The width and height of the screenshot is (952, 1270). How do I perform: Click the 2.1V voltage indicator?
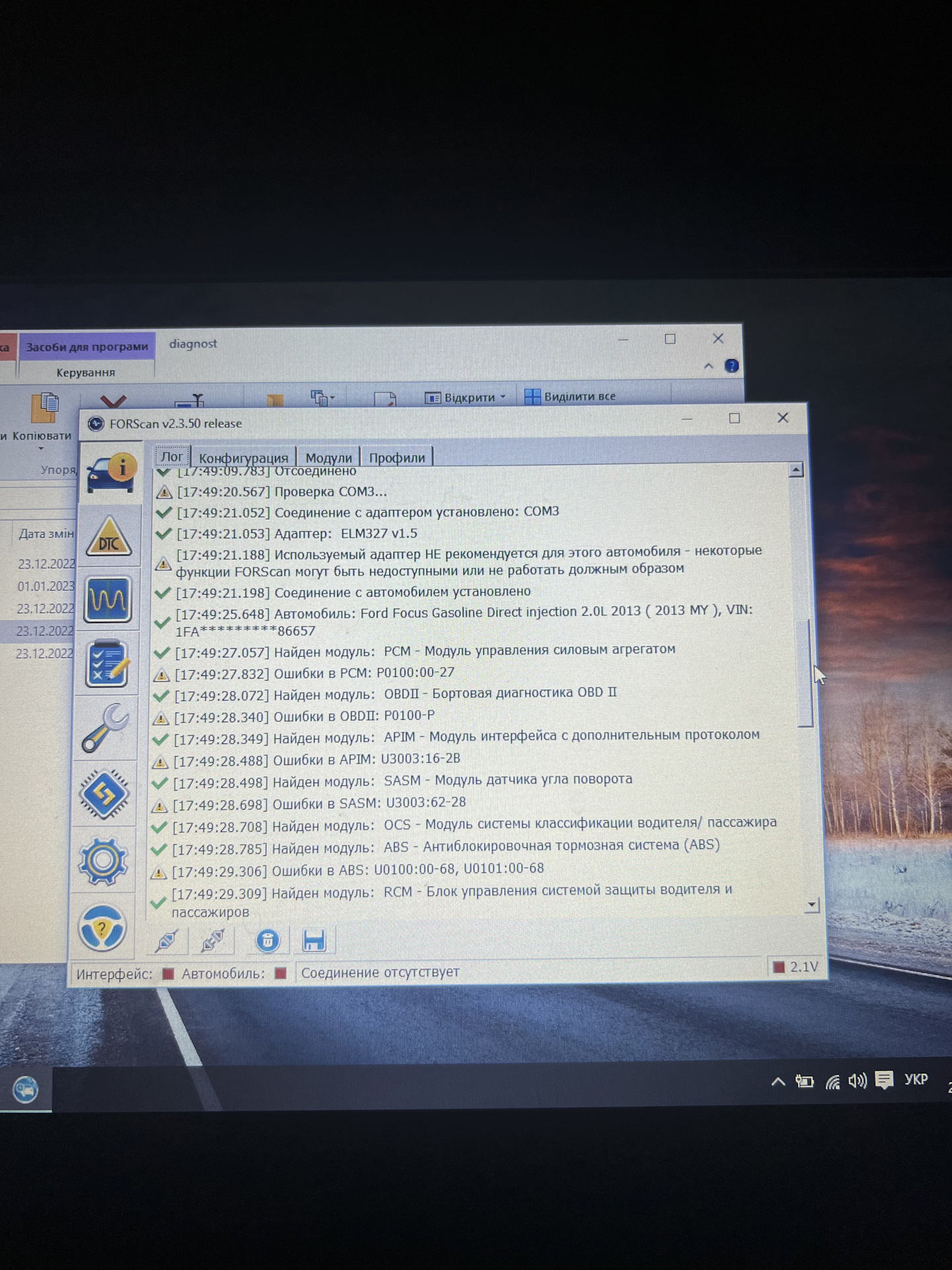[797, 967]
